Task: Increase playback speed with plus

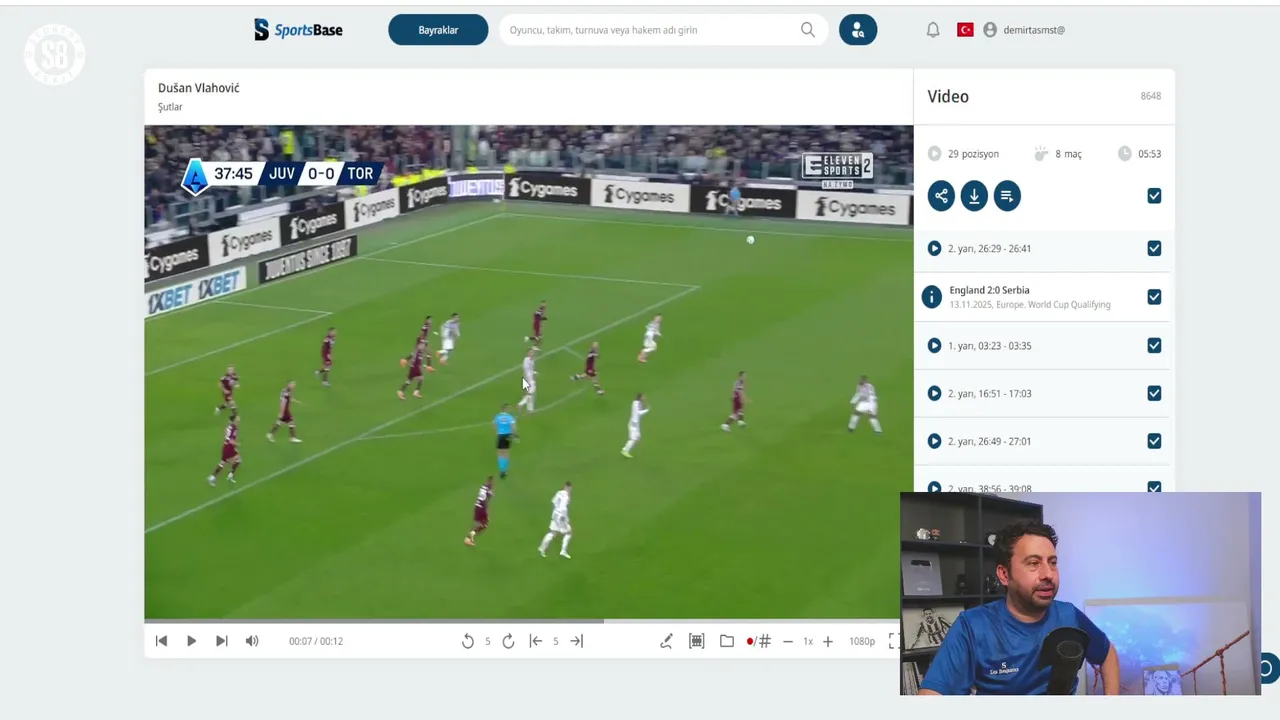Action: coord(828,641)
